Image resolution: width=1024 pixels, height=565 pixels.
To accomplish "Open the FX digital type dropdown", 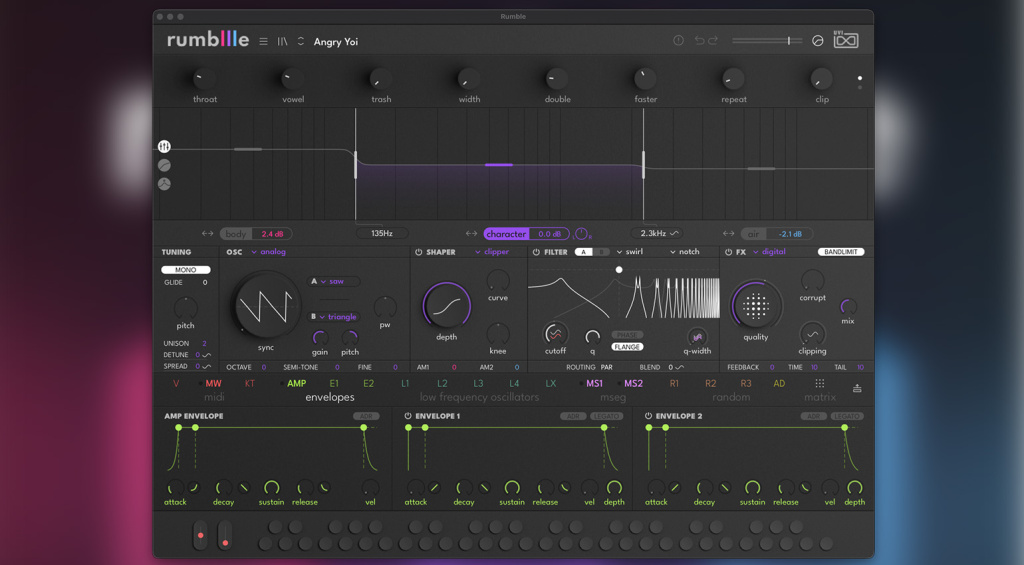I will pyautogui.click(x=769, y=252).
